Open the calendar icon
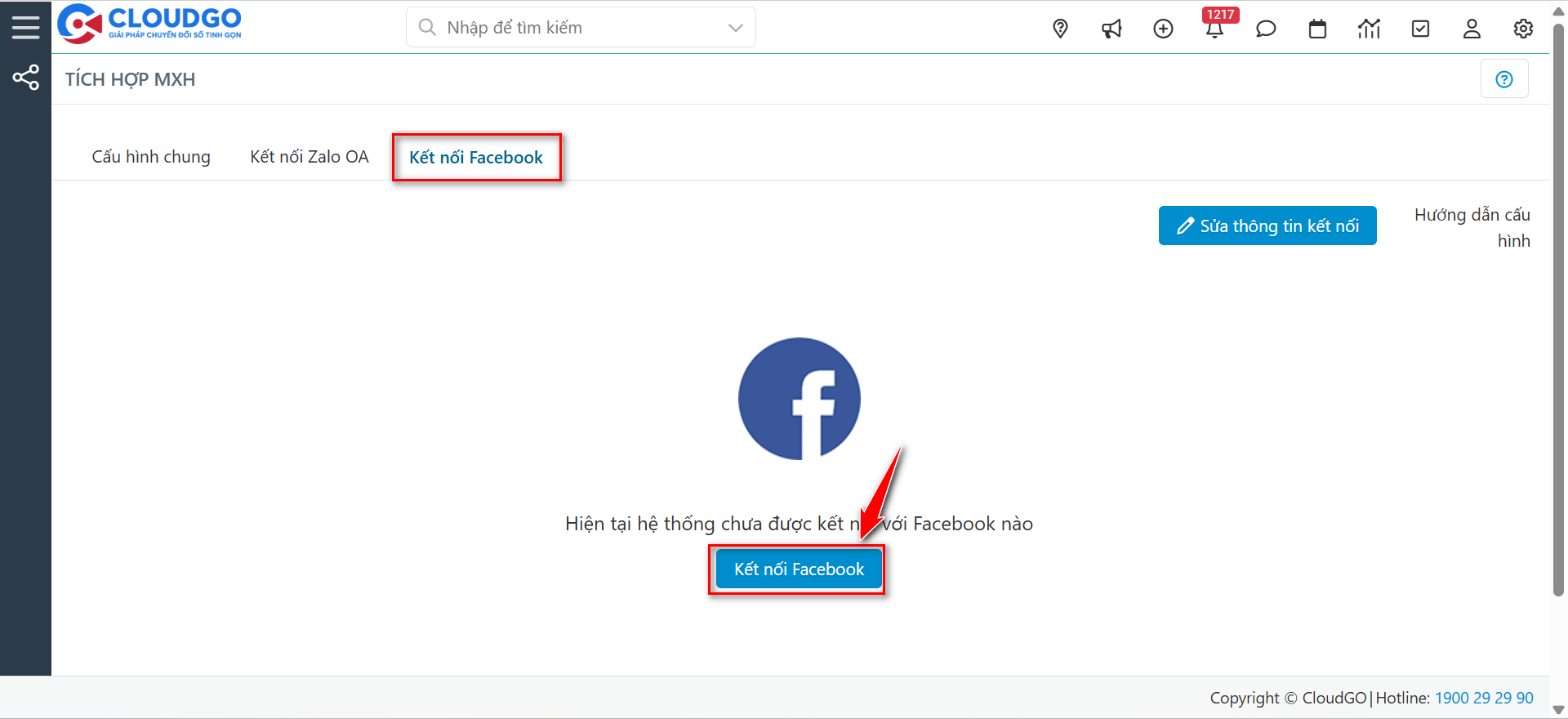This screenshot has height=719, width=1568. pyautogui.click(x=1317, y=29)
